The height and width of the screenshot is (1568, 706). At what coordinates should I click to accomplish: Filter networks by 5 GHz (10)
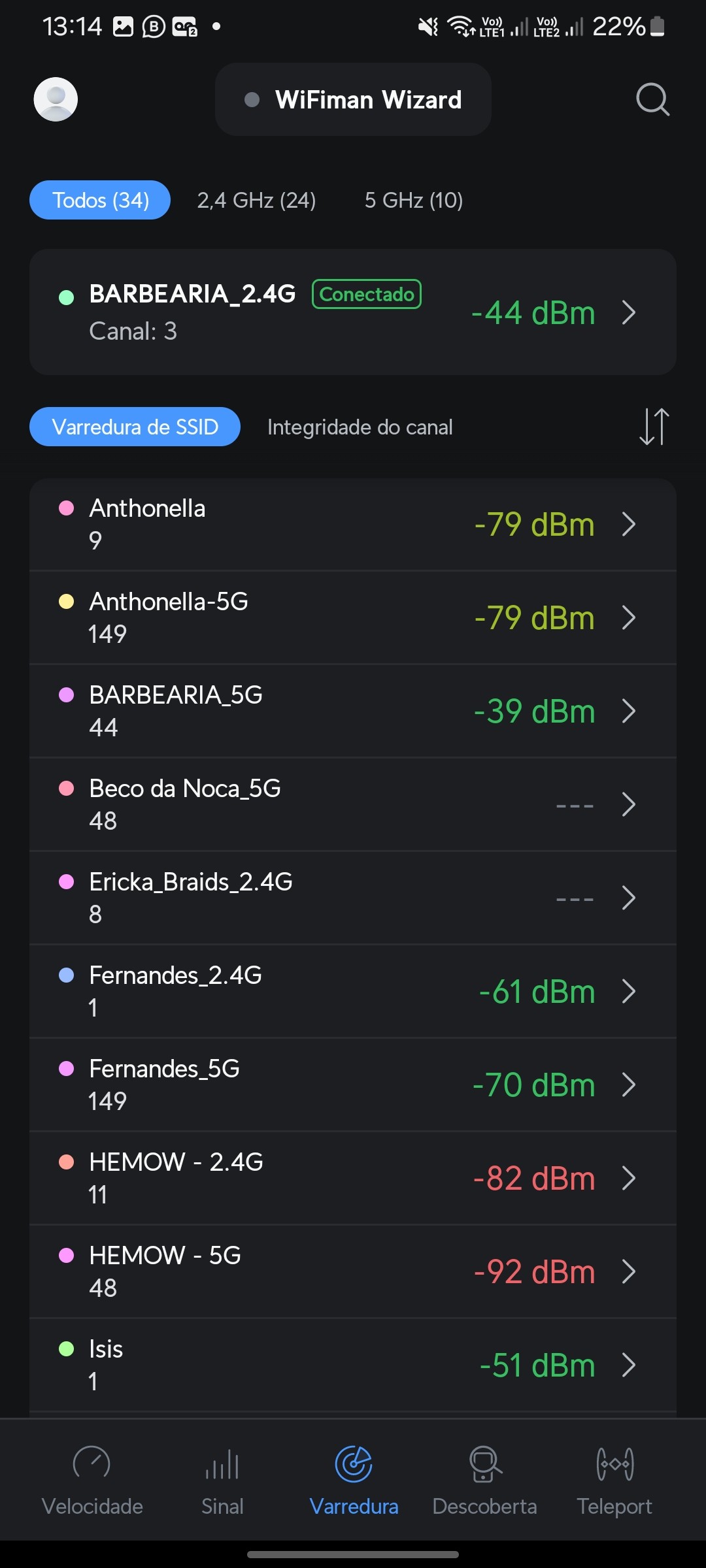(x=413, y=200)
